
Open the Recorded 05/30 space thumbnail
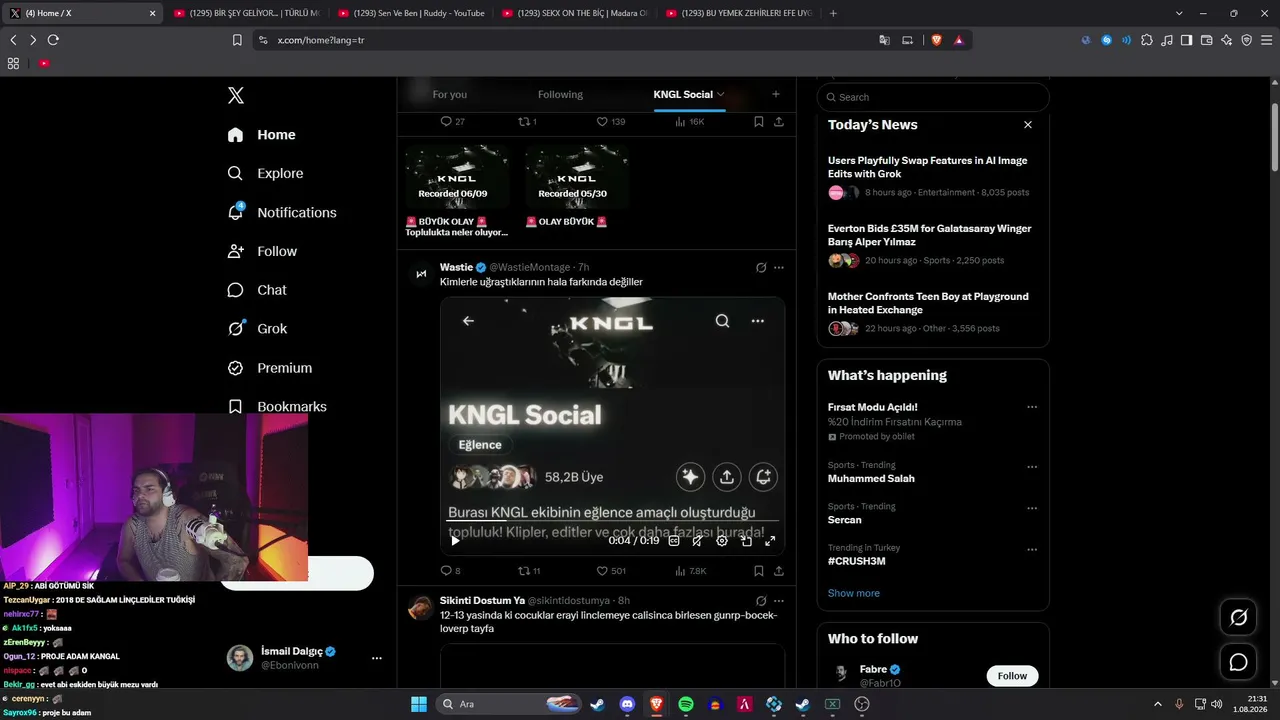(577, 177)
